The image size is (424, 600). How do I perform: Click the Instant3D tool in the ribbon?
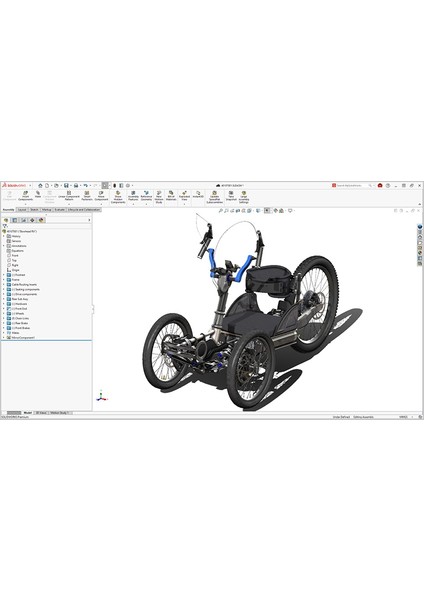(x=198, y=194)
